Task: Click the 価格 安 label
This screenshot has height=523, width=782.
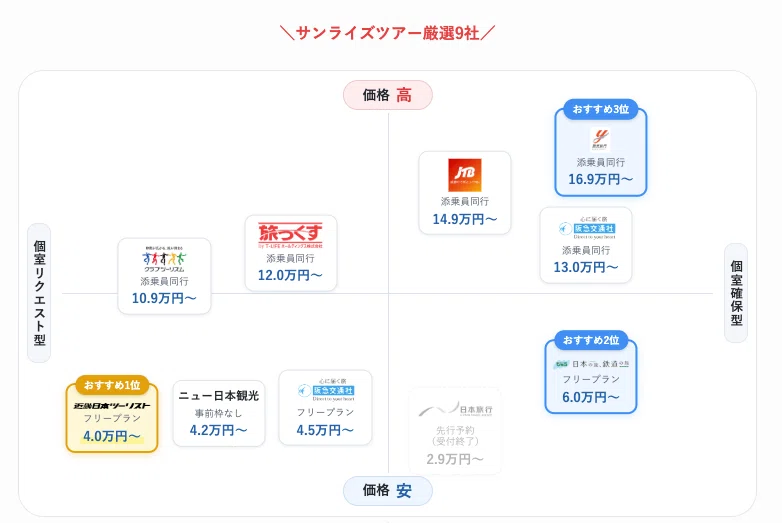Action: point(388,491)
